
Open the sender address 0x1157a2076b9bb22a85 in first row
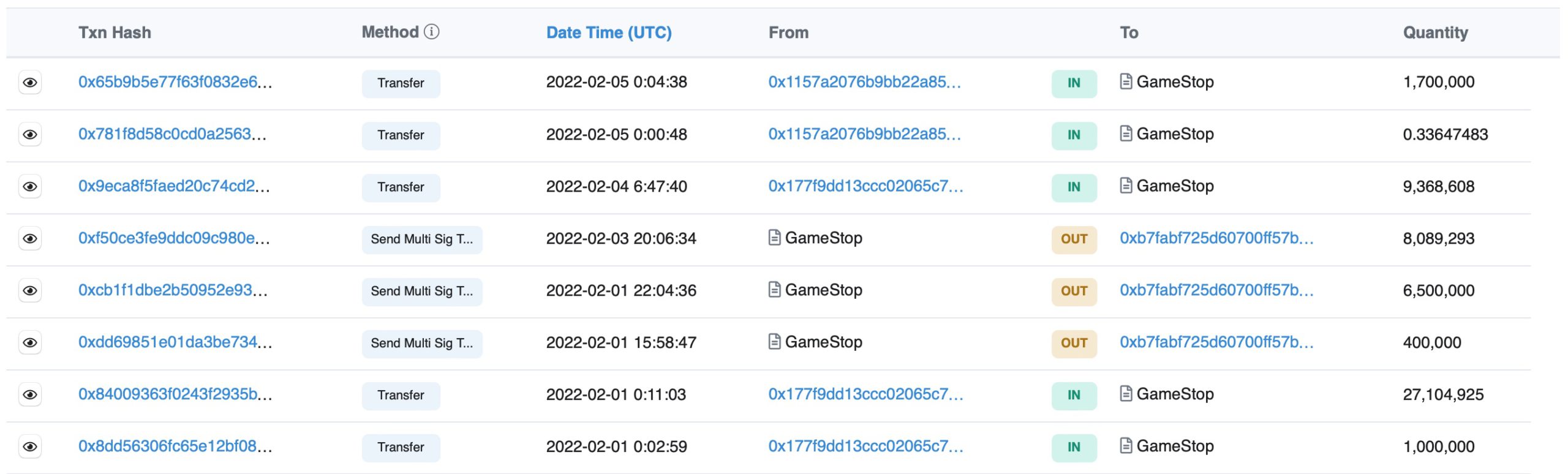pyautogui.click(x=864, y=82)
